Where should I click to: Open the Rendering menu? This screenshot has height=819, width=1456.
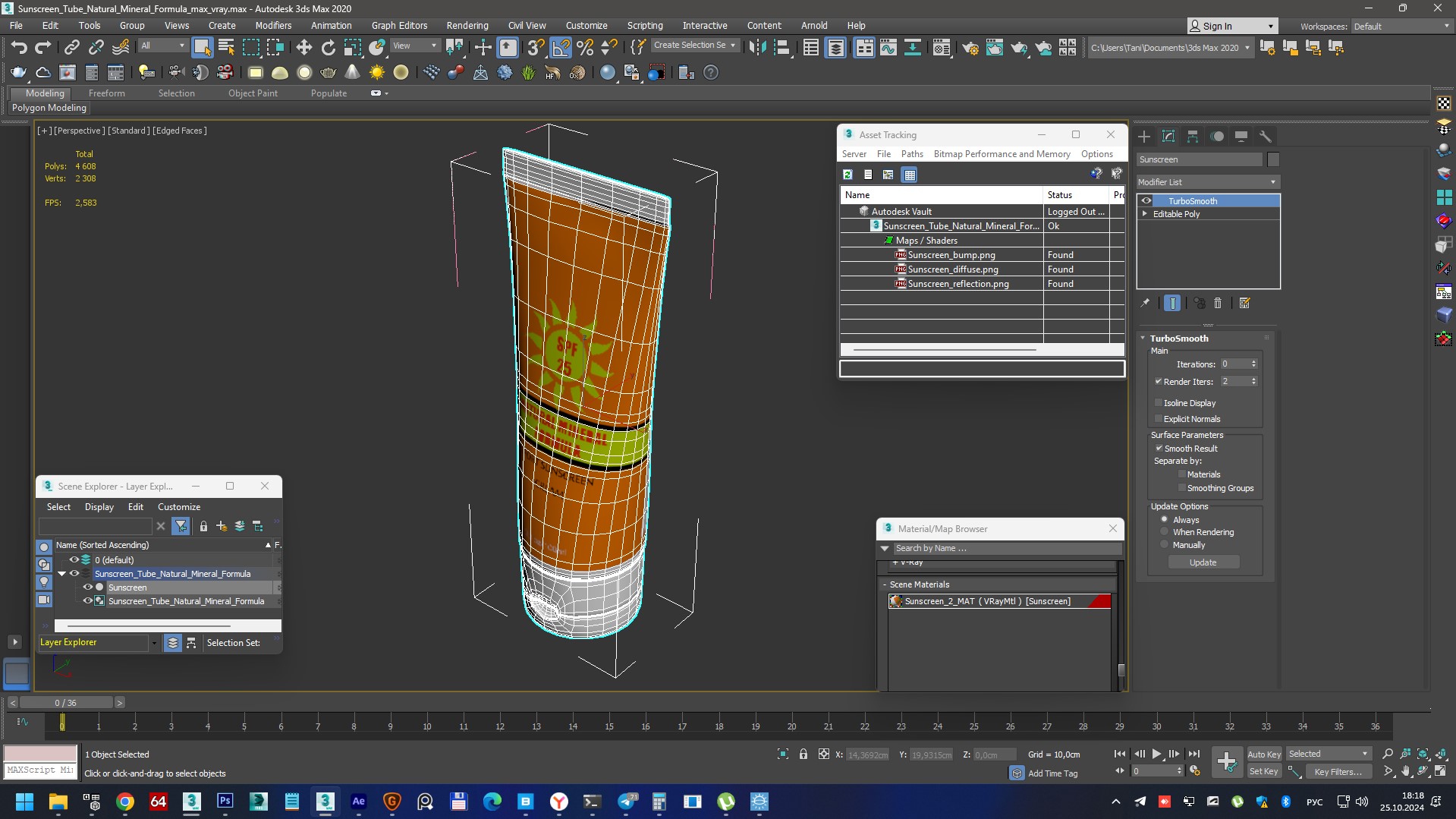pyautogui.click(x=467, y=26)
